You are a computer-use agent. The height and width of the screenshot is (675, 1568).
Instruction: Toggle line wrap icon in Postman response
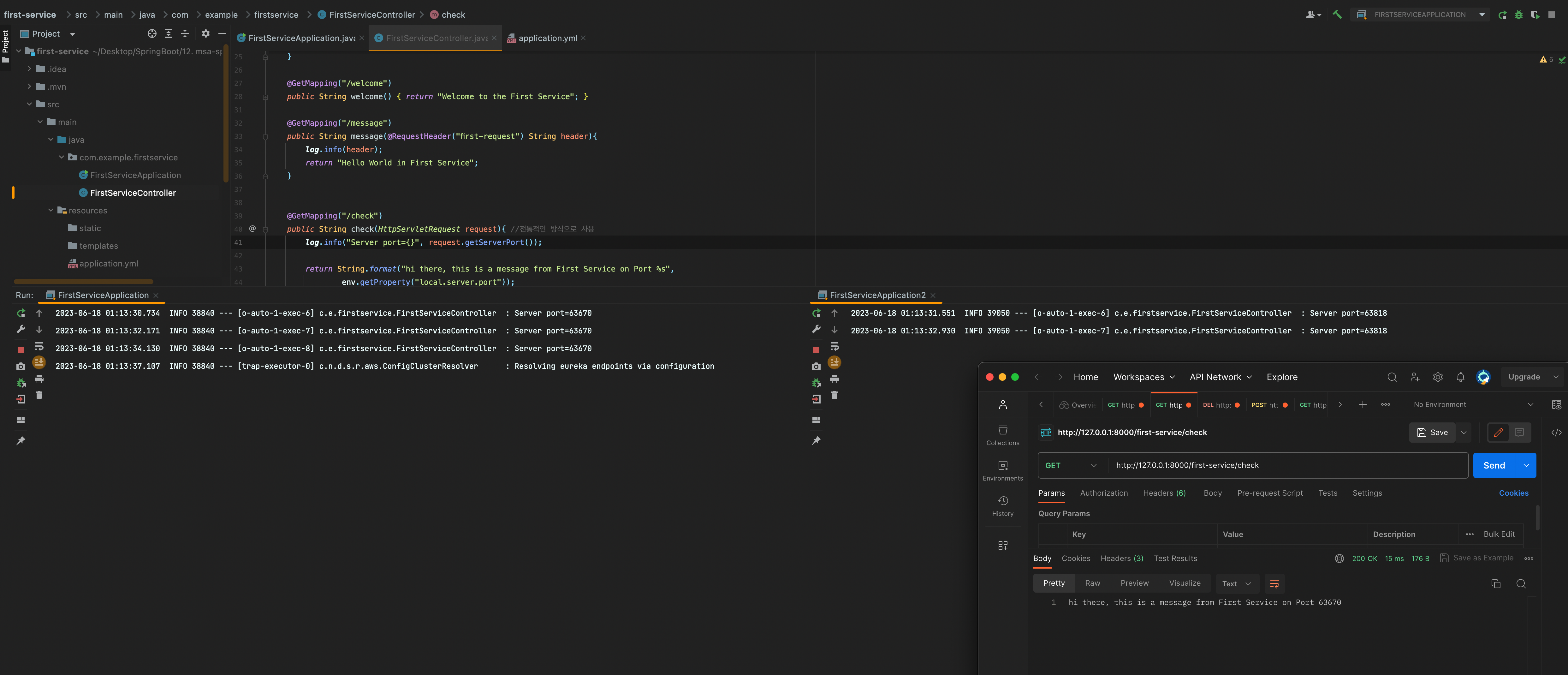coord(1274,584)
